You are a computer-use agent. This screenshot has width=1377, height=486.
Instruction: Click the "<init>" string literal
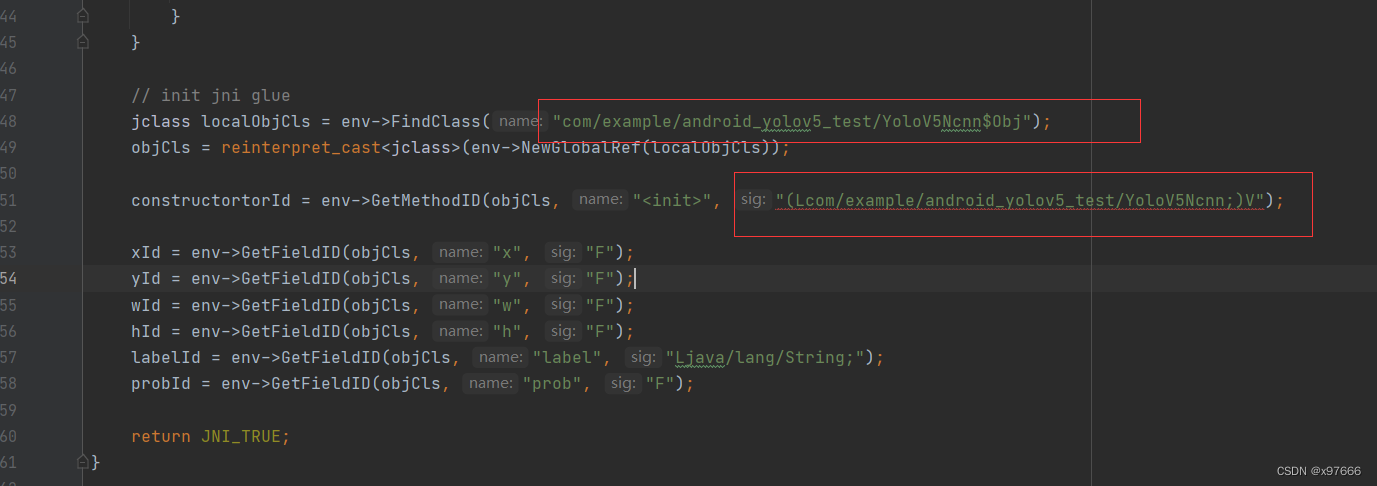click(x=671, y=200)
